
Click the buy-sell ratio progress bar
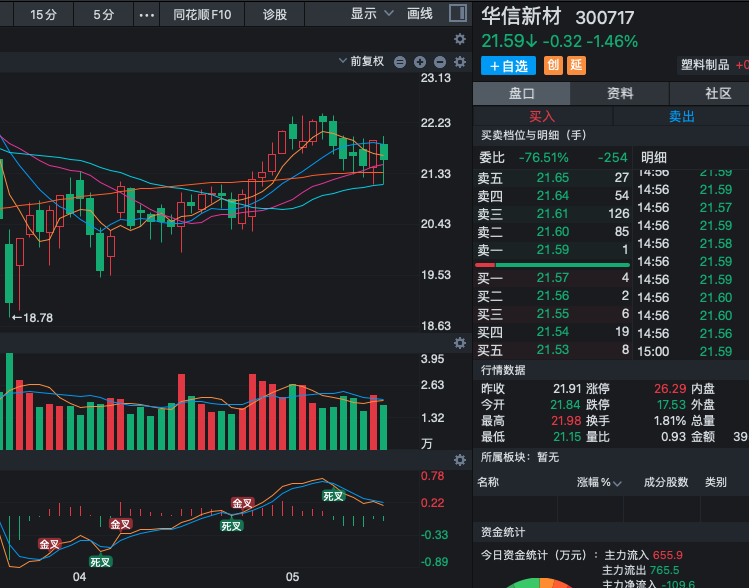tap(552, 265)
